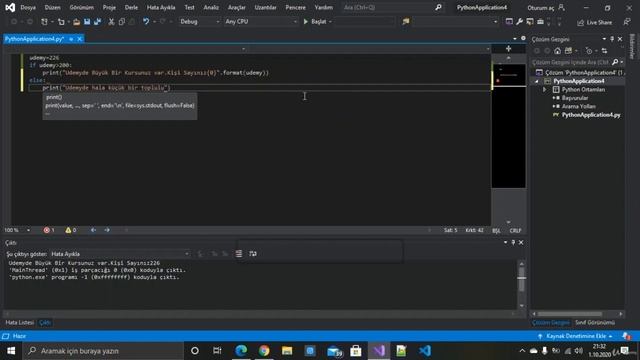Open the Hata Ayıkla output source dropdown

pyautogui.click(x=120, y=254)
